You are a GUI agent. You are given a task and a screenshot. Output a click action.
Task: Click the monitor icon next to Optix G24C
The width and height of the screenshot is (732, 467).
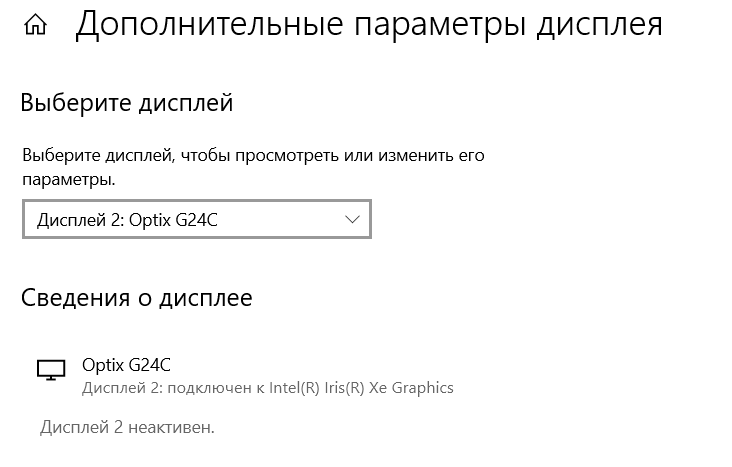50,370
